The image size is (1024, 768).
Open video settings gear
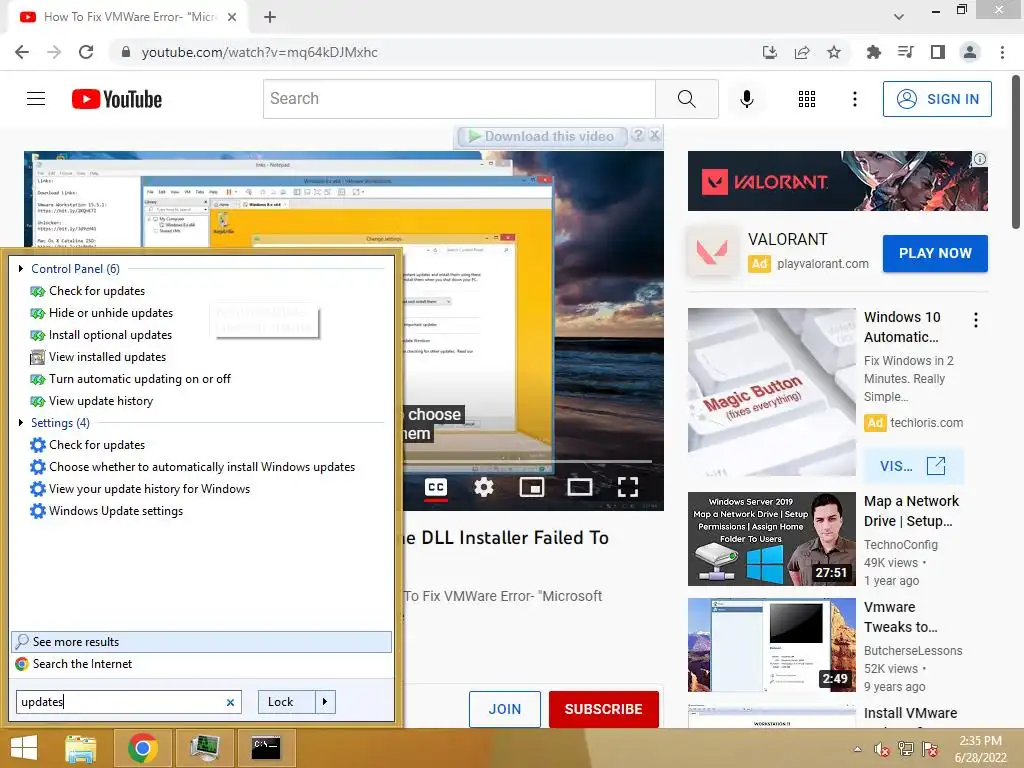click(x=484, y=487)
